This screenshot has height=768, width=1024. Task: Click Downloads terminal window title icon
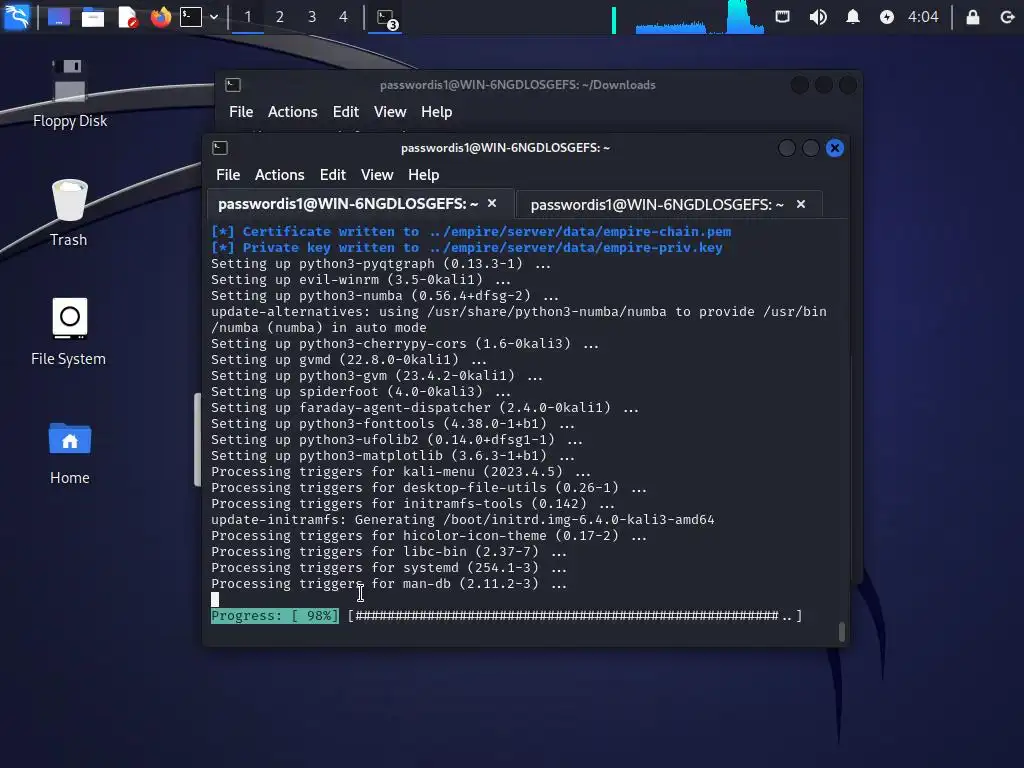coord(233,85)
